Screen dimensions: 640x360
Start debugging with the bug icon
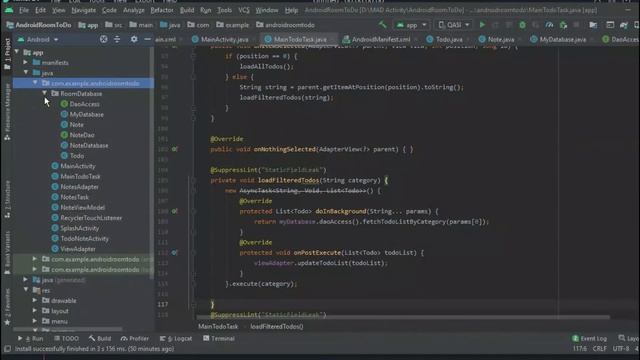[522, 25]
